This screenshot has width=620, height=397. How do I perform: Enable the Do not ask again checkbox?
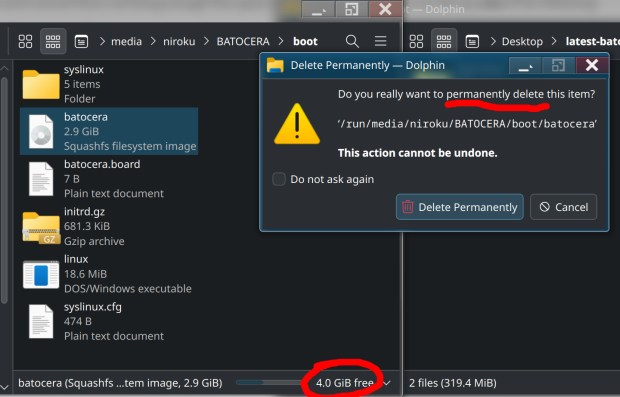click(x=279, y=179)
